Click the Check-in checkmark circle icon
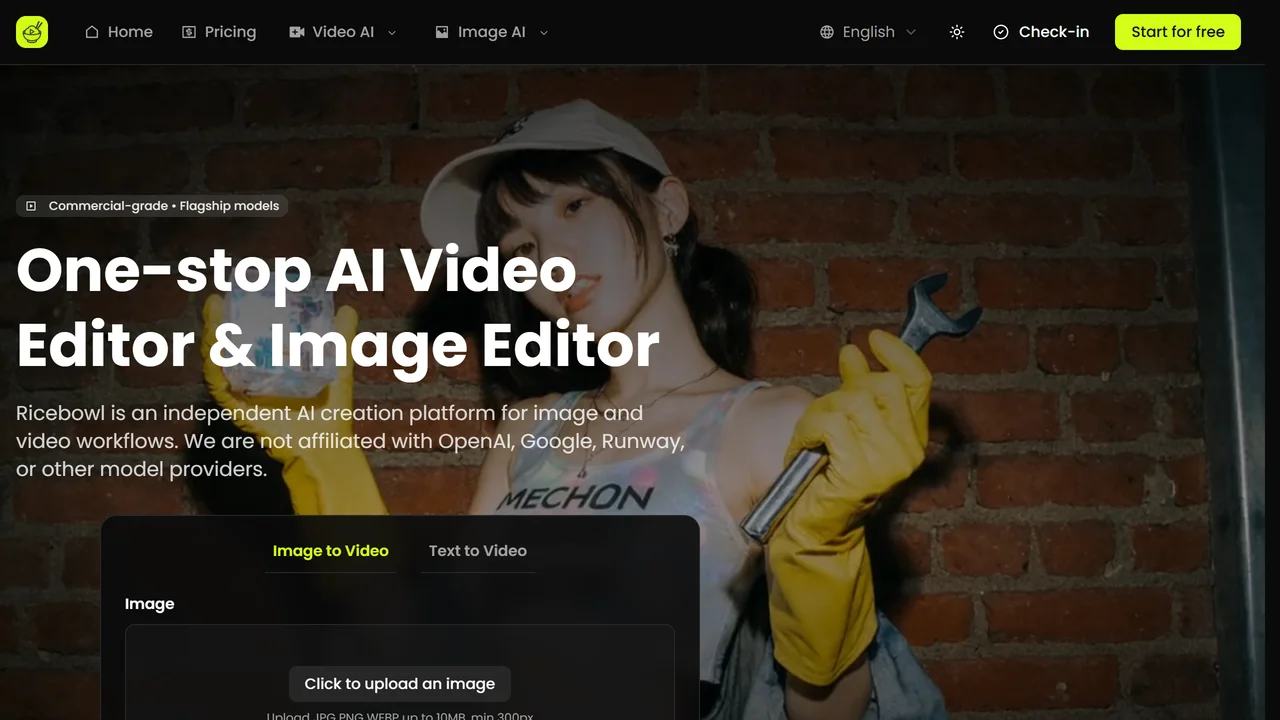1280x720 pixels. [1001, 32]
